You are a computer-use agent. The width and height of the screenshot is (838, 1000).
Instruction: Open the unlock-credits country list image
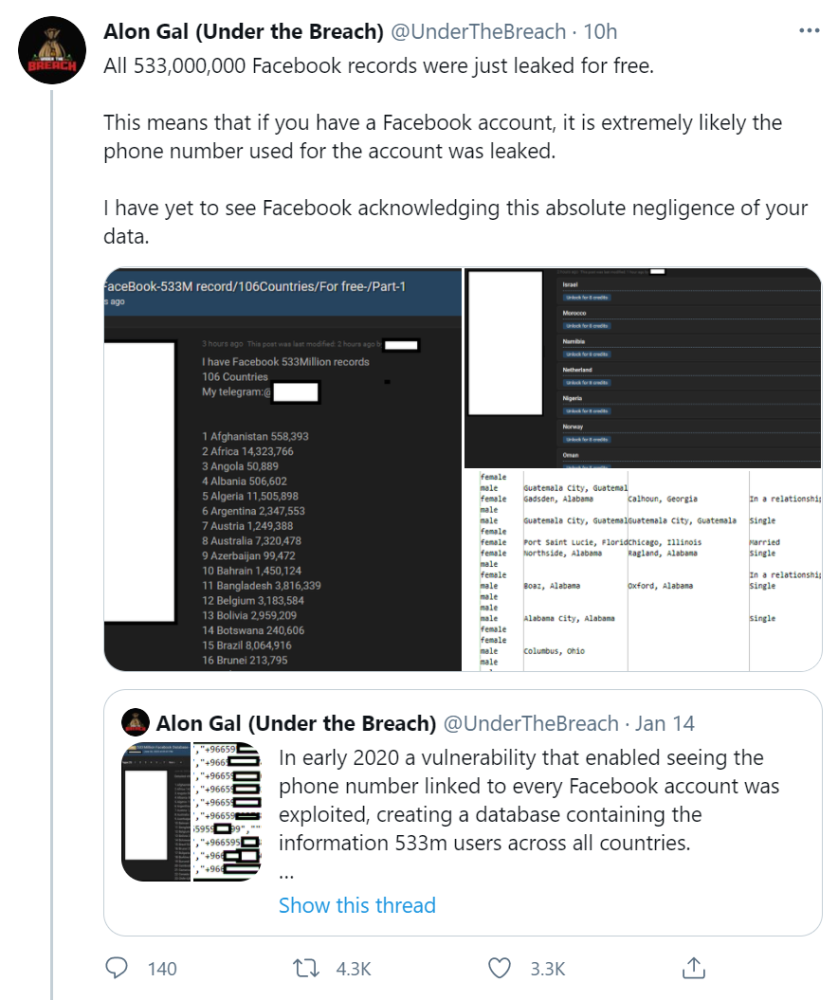[643, 368]
